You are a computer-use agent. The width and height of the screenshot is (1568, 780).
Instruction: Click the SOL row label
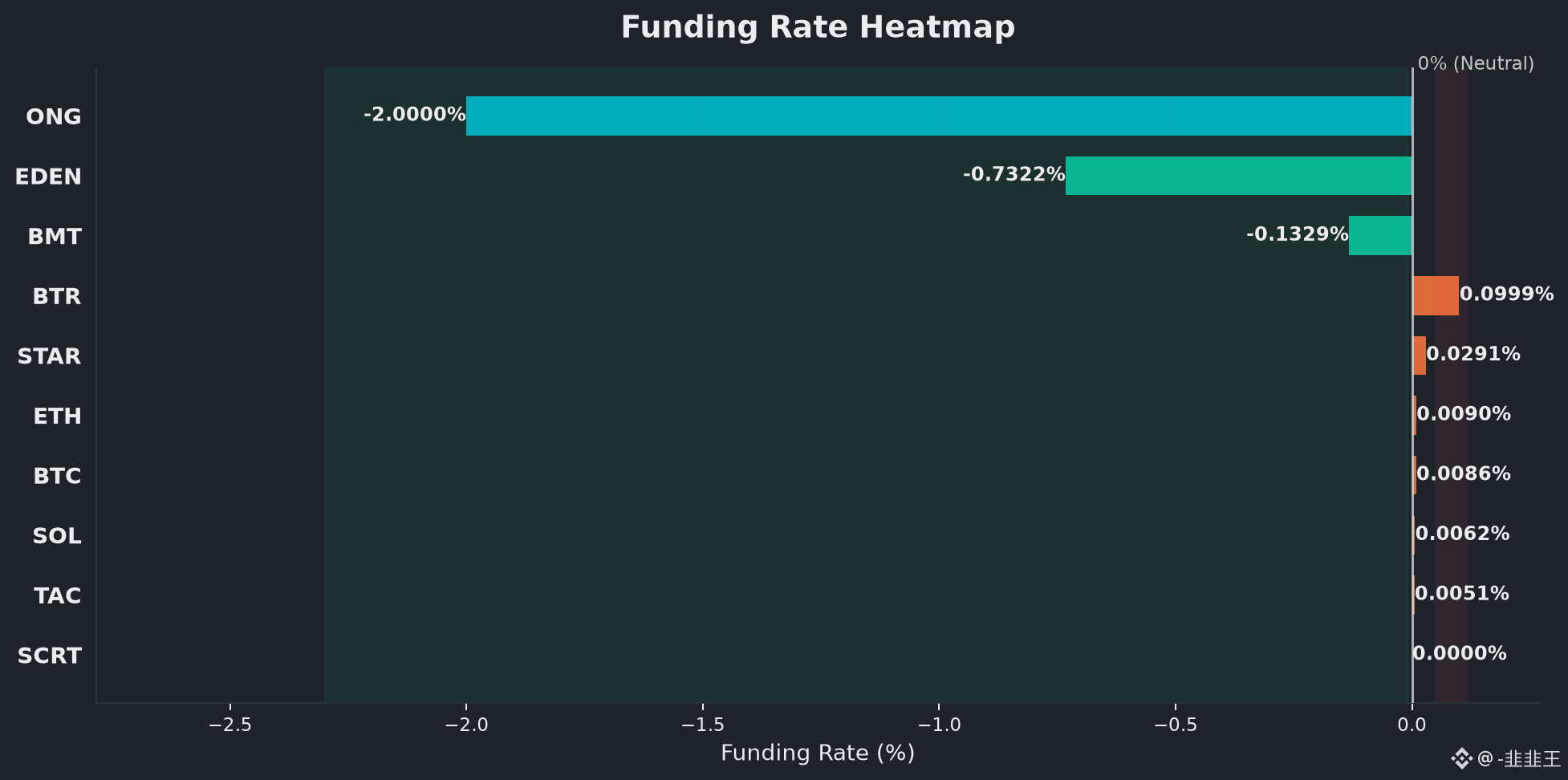click(x=57, y=535)
